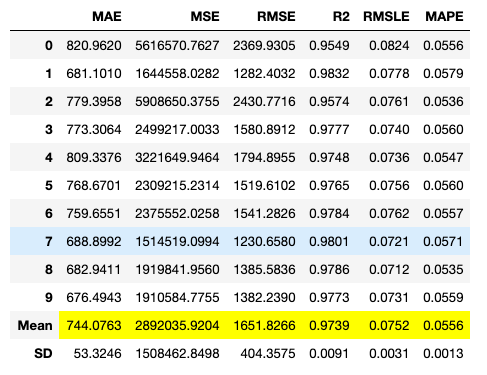Click RMSLE value 0.0740
Image resolution: width=487 pixels, height=375 pixels.
(x=389, y=129)
